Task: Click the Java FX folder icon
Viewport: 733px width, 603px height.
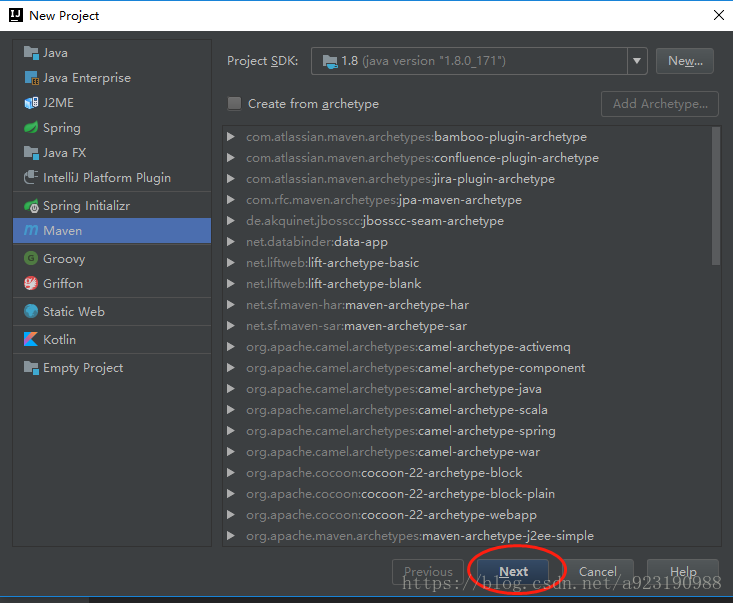Action: pyautogui.click(x=31, y=152)
